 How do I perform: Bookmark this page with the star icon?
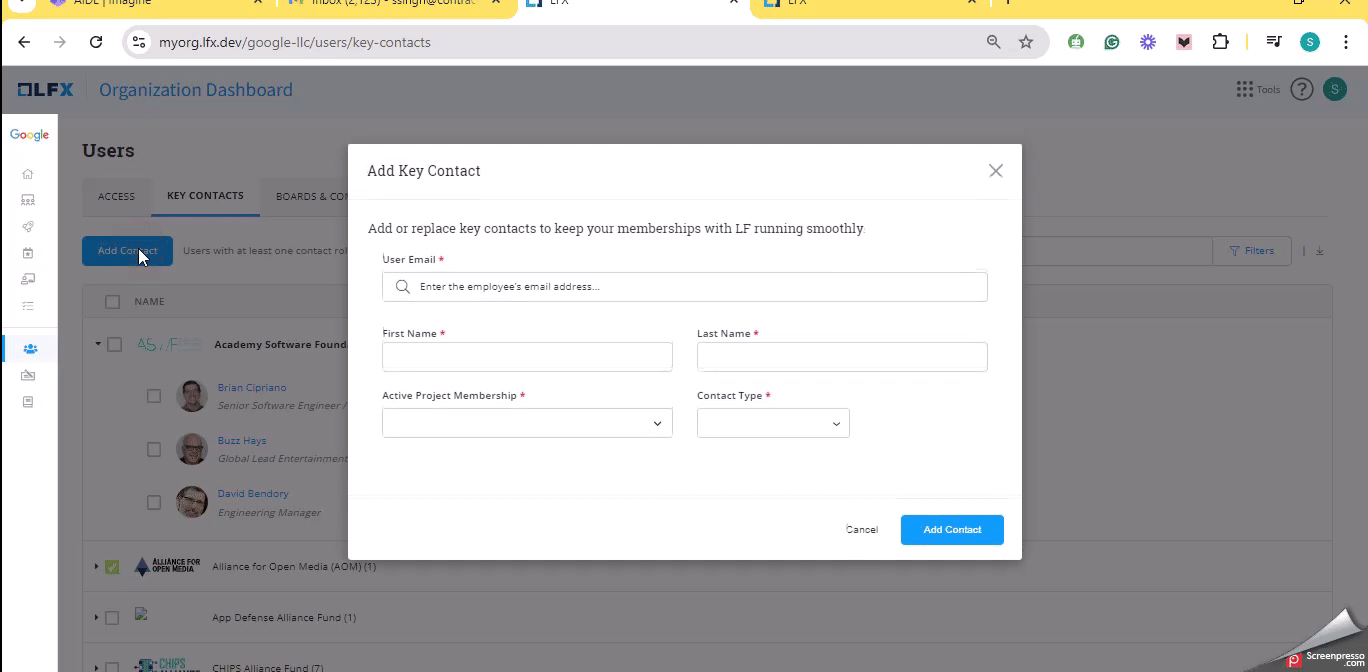coord(1026,42)
